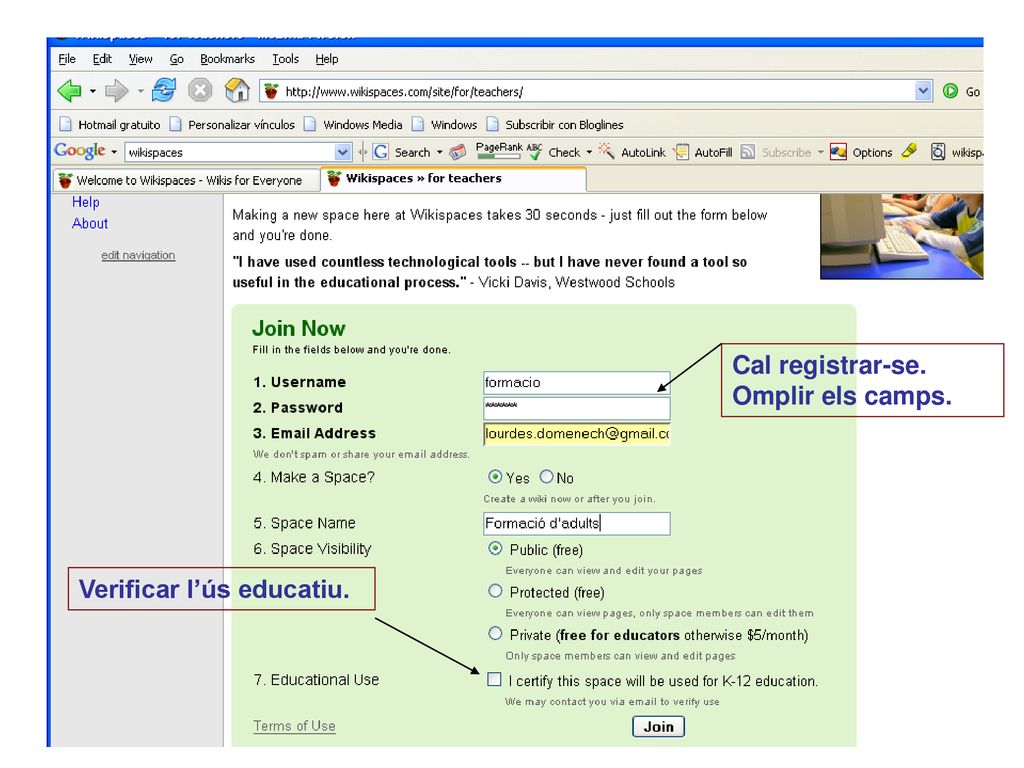Open the Subscribe dropdown arrow
1024x768 pixels.
[x=820, y=152]
